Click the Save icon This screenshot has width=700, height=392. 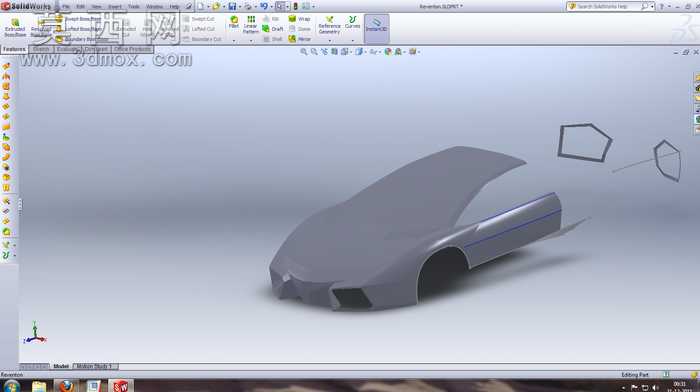coord(232,6)
